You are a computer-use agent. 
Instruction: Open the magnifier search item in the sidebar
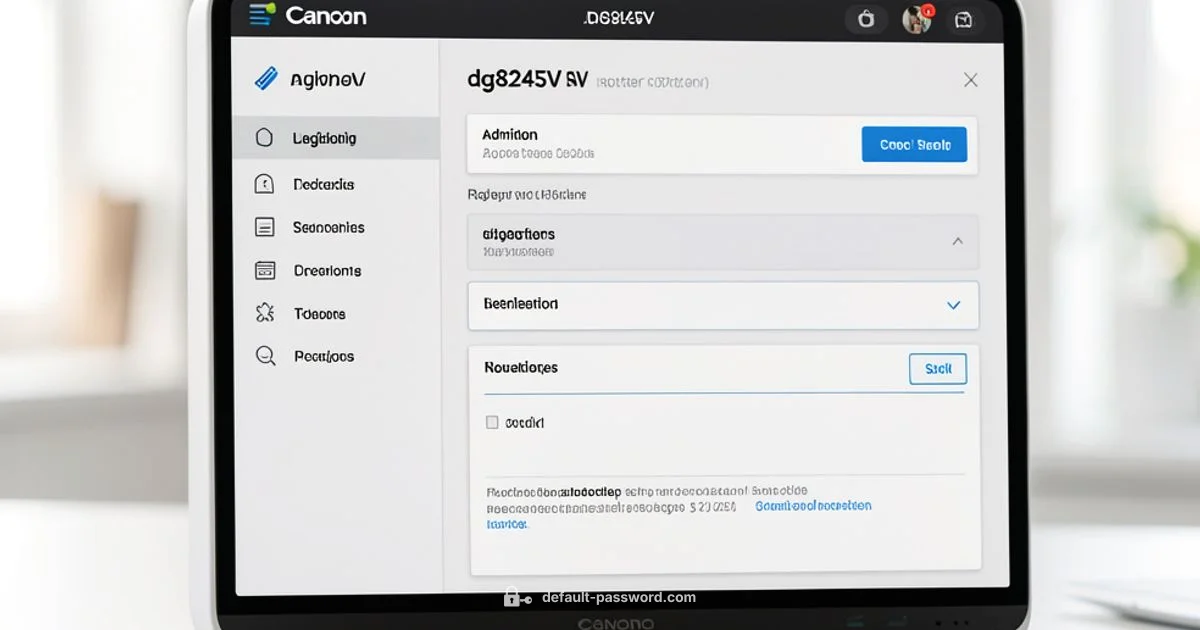(264, 356)
